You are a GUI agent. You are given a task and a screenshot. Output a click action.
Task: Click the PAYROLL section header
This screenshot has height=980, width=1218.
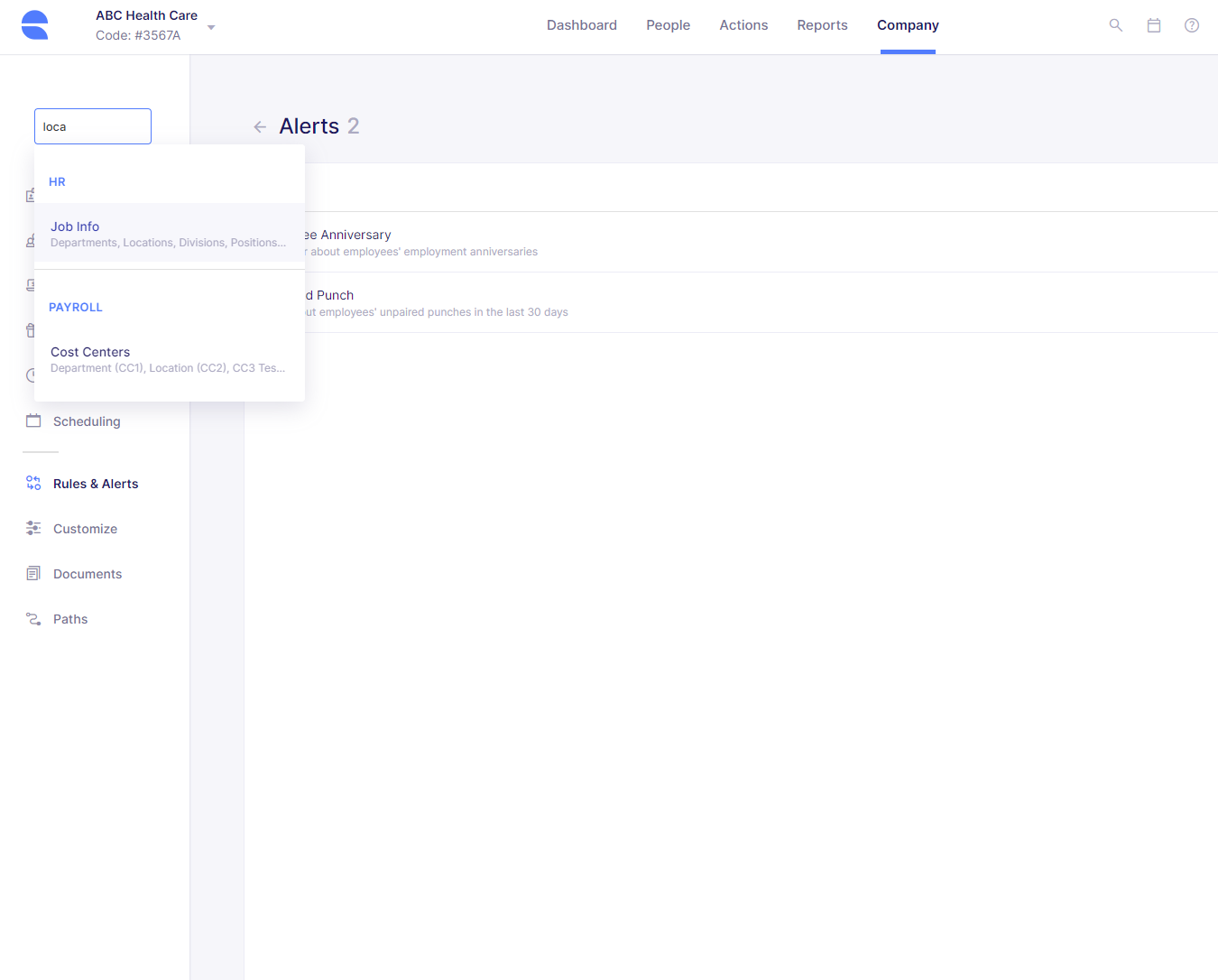pos(76,307)
